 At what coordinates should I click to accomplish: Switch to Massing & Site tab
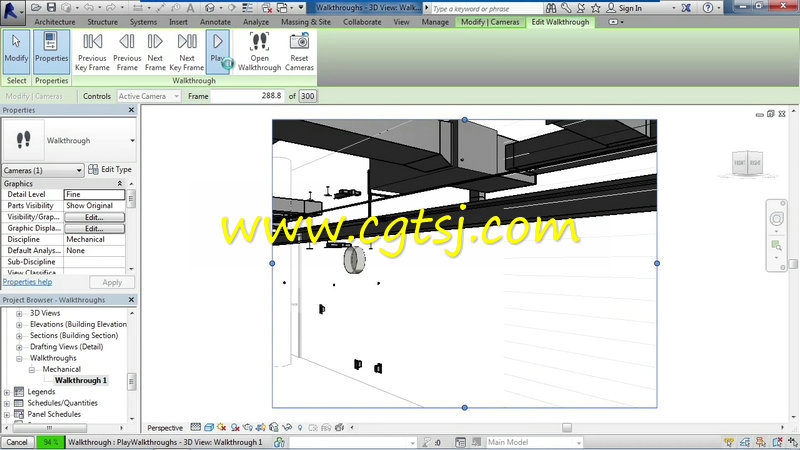point(306,22)
